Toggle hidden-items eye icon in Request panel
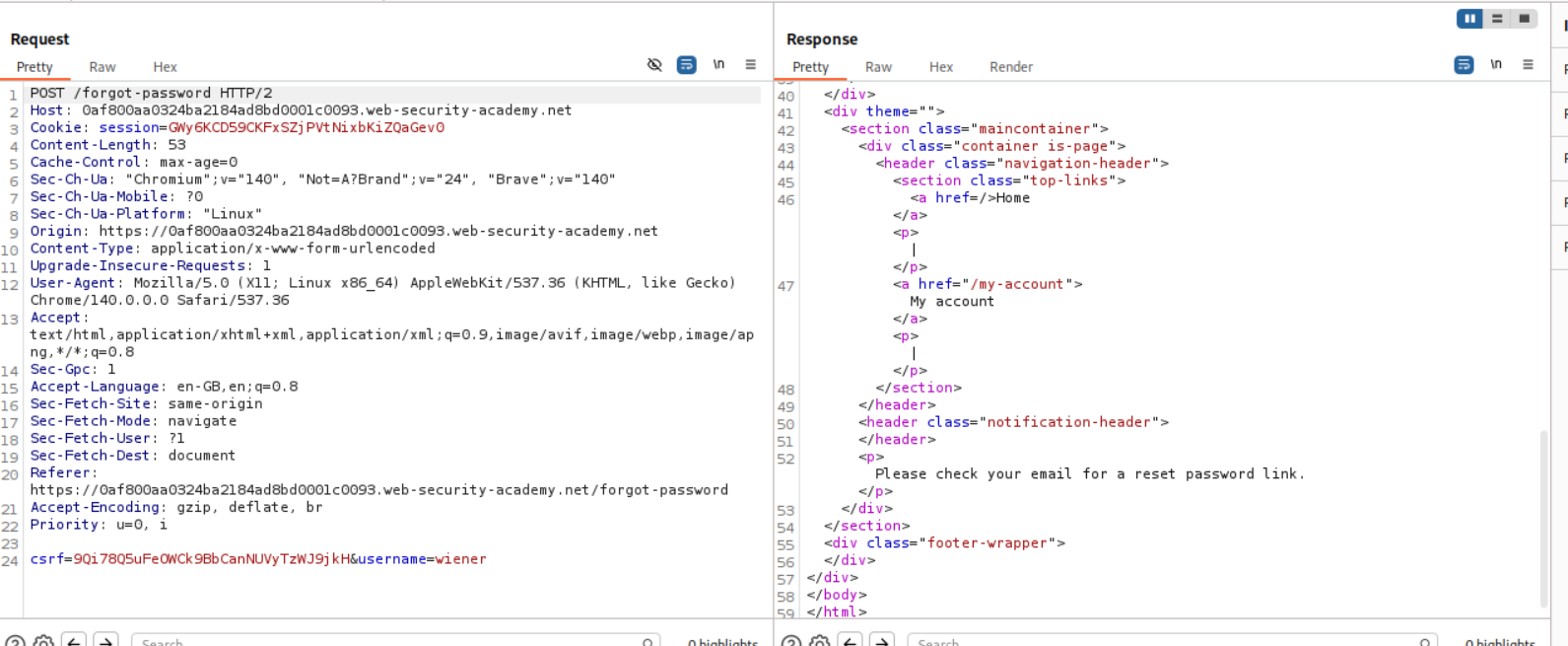The width and height of the screenshot is (1568, 646). coord(654,65)
